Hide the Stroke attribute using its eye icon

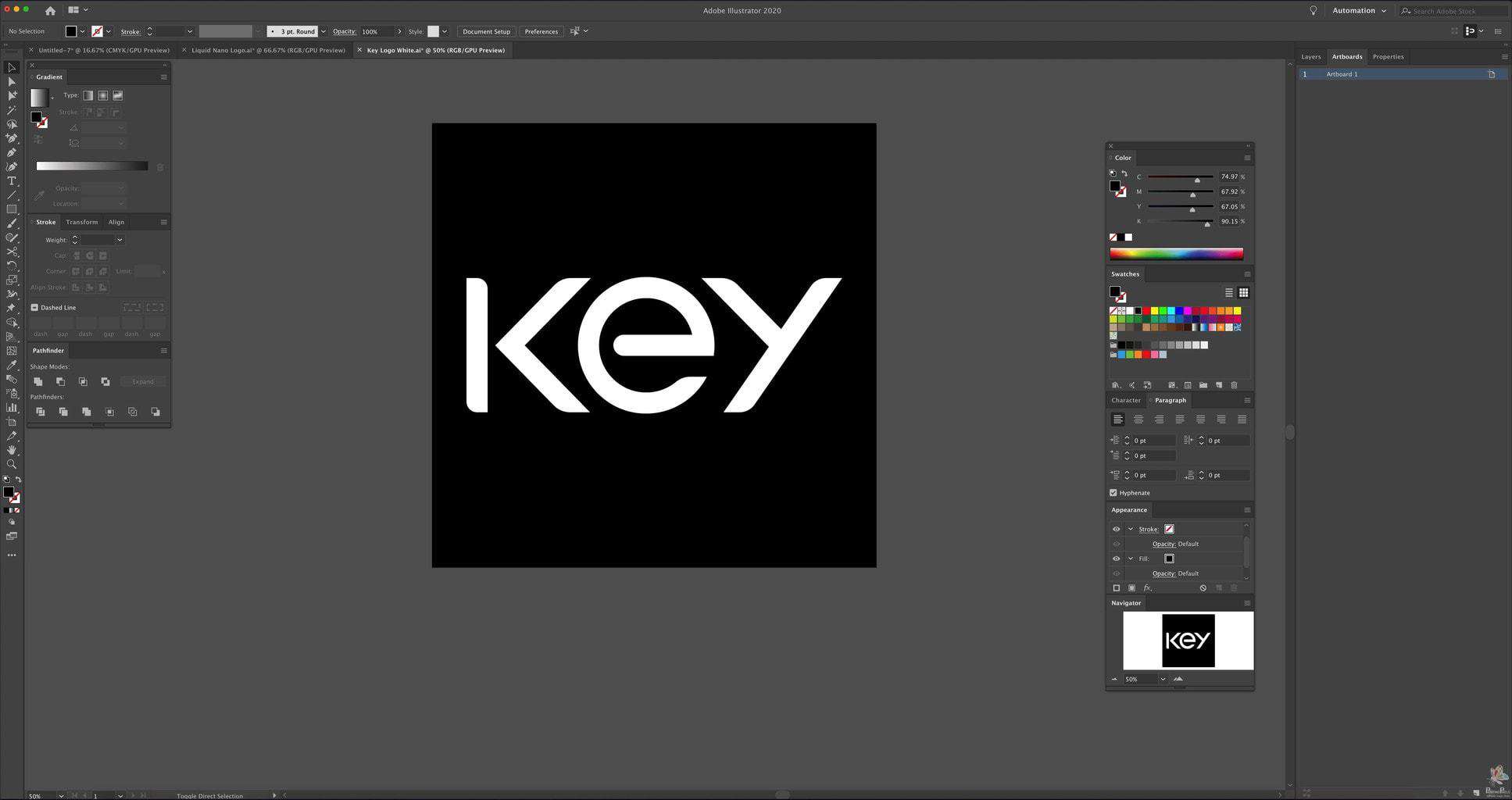point(1116,529)
